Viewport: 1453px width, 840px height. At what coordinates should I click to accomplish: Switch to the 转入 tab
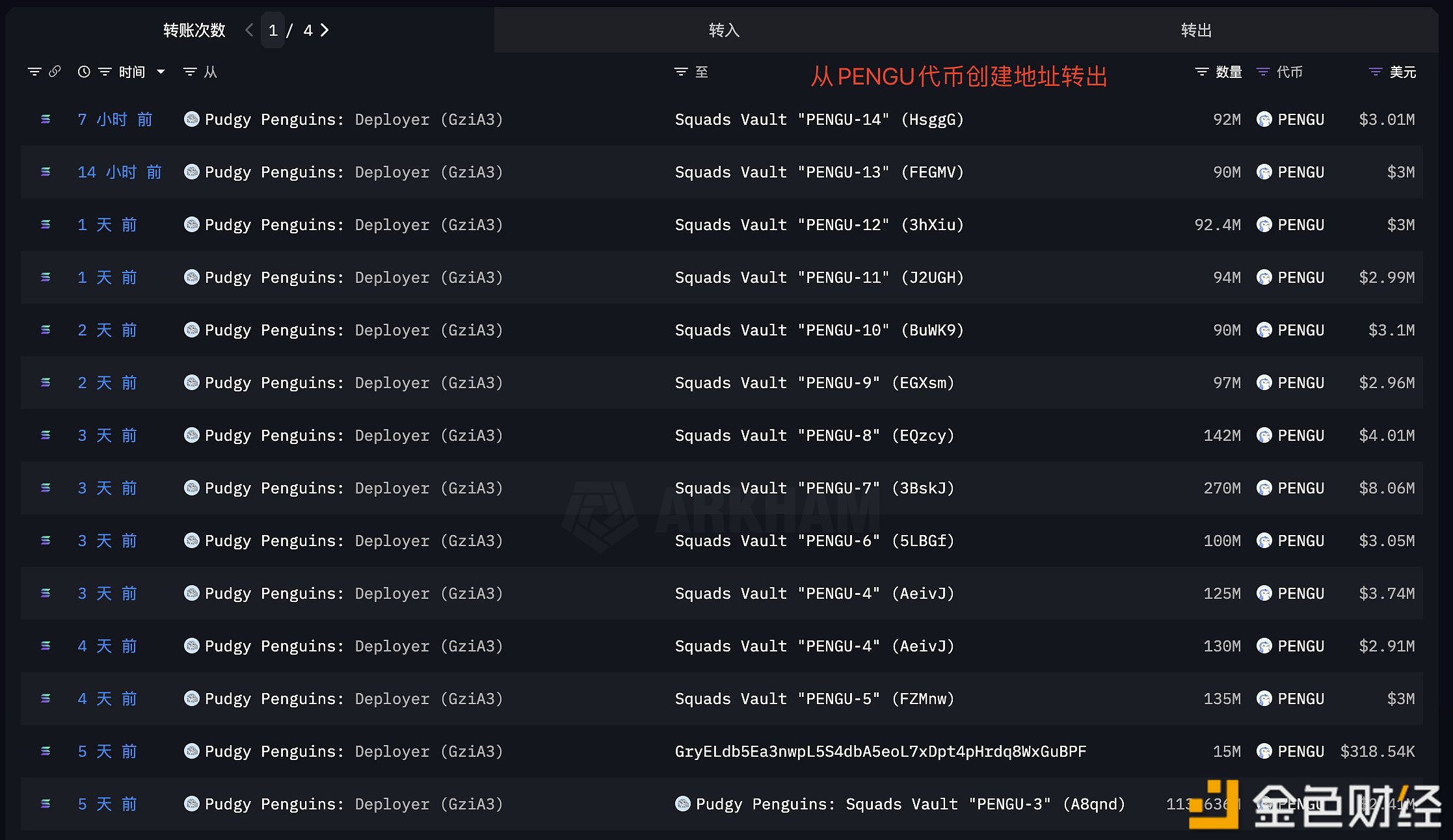click(x=724, y=30)
